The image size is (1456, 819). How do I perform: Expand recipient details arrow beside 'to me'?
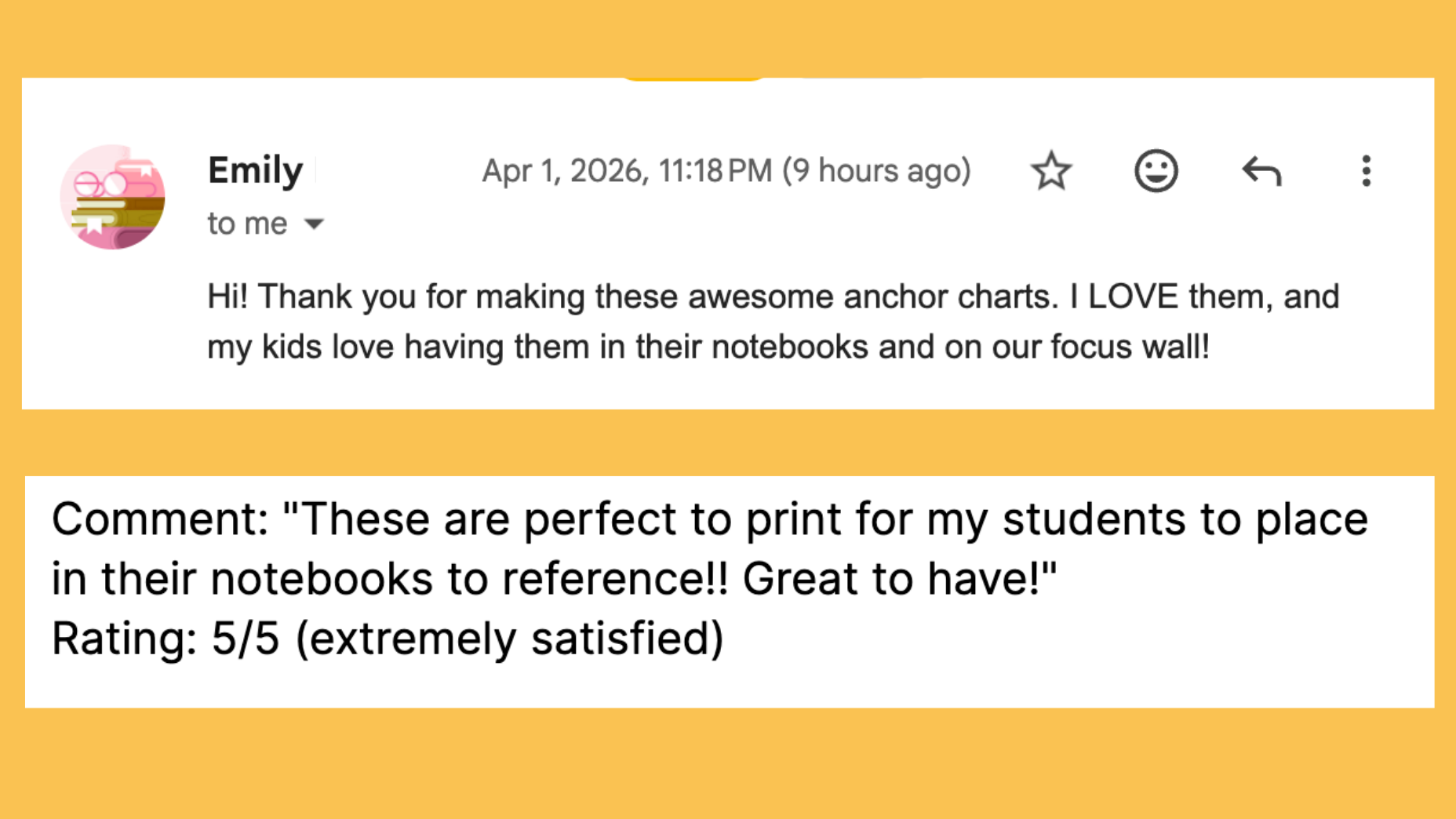(315, 224)
